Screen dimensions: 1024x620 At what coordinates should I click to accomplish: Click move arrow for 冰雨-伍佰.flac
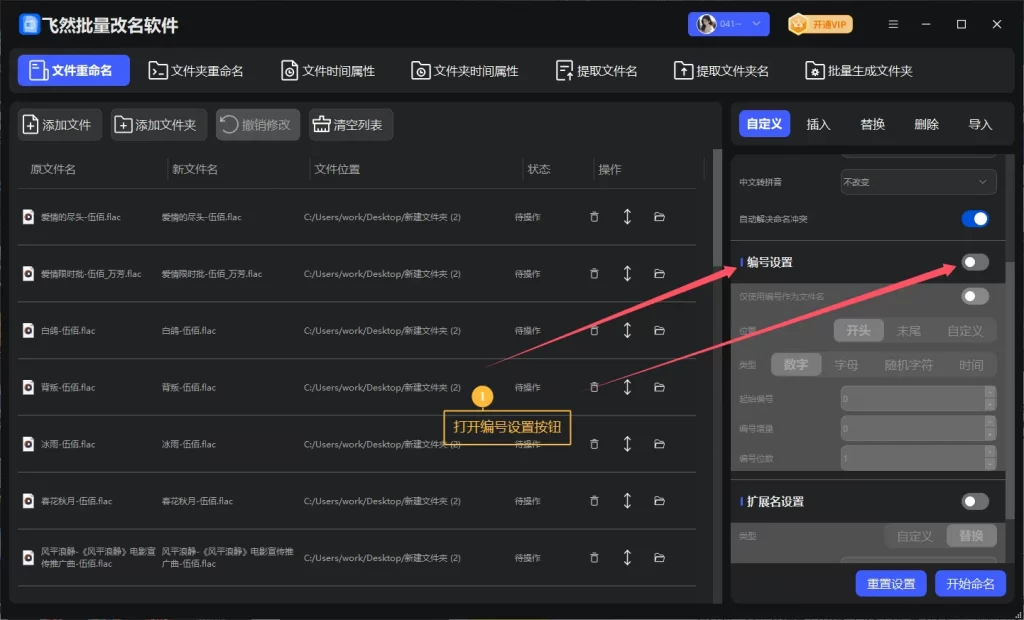pos(627,444)
